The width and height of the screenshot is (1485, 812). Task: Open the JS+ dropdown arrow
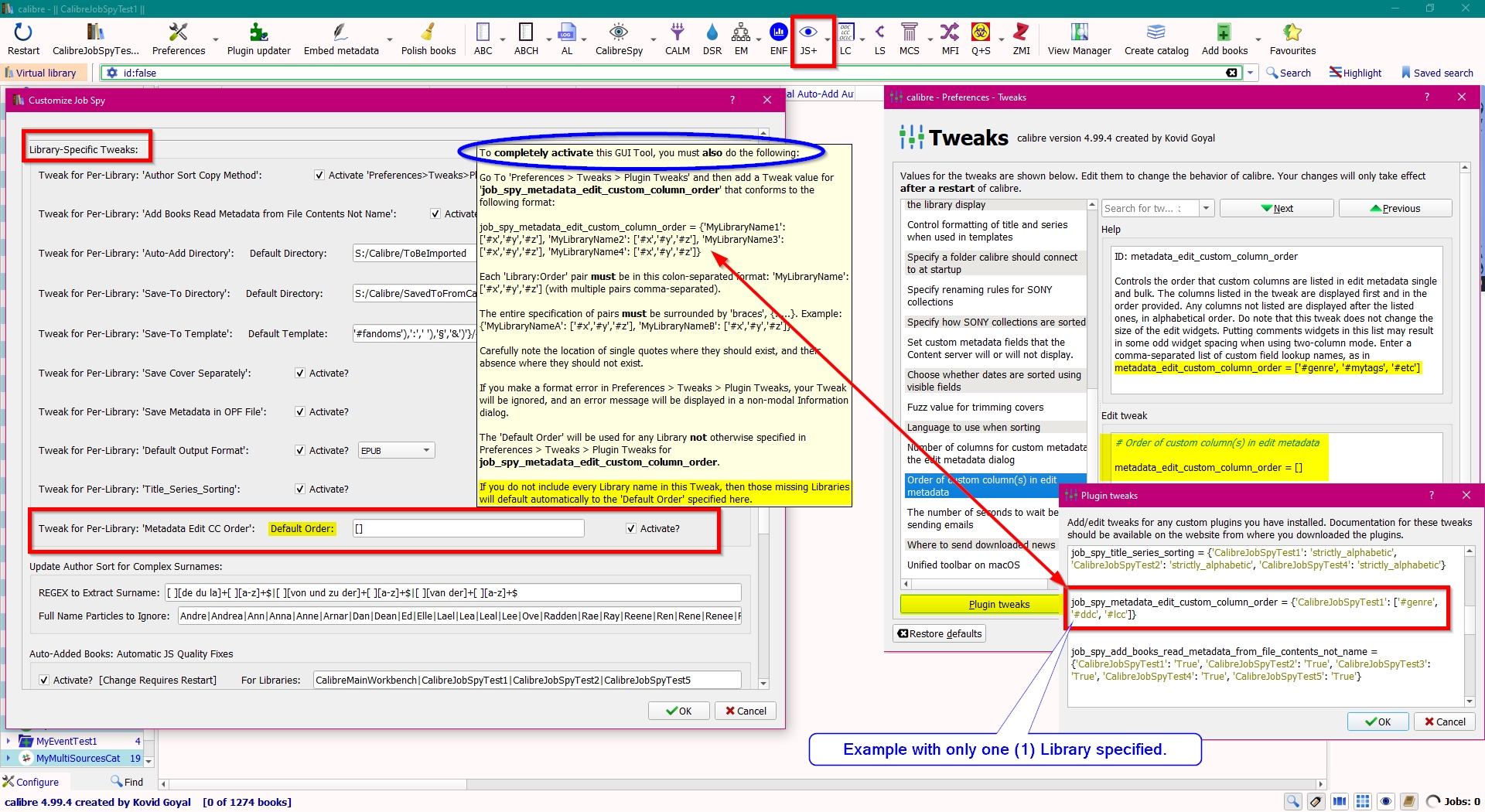click(x=828, y=39)
